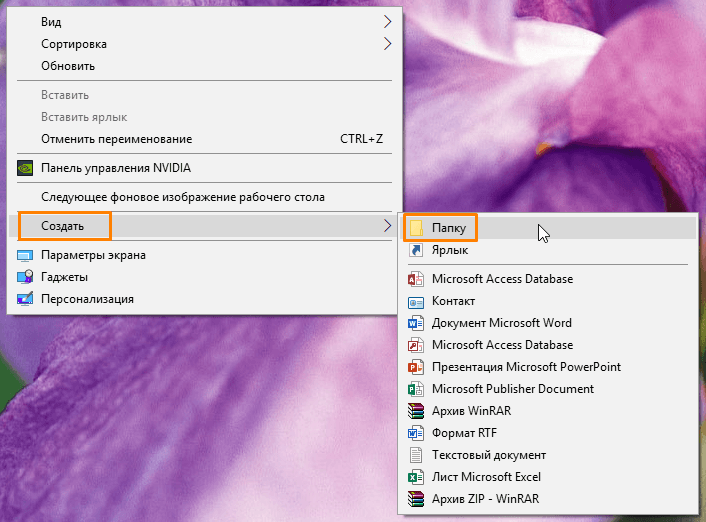This screenshot has width=706, height=522.
Task: Select Отменить переименование in the menu
Action: pos(204,139)
